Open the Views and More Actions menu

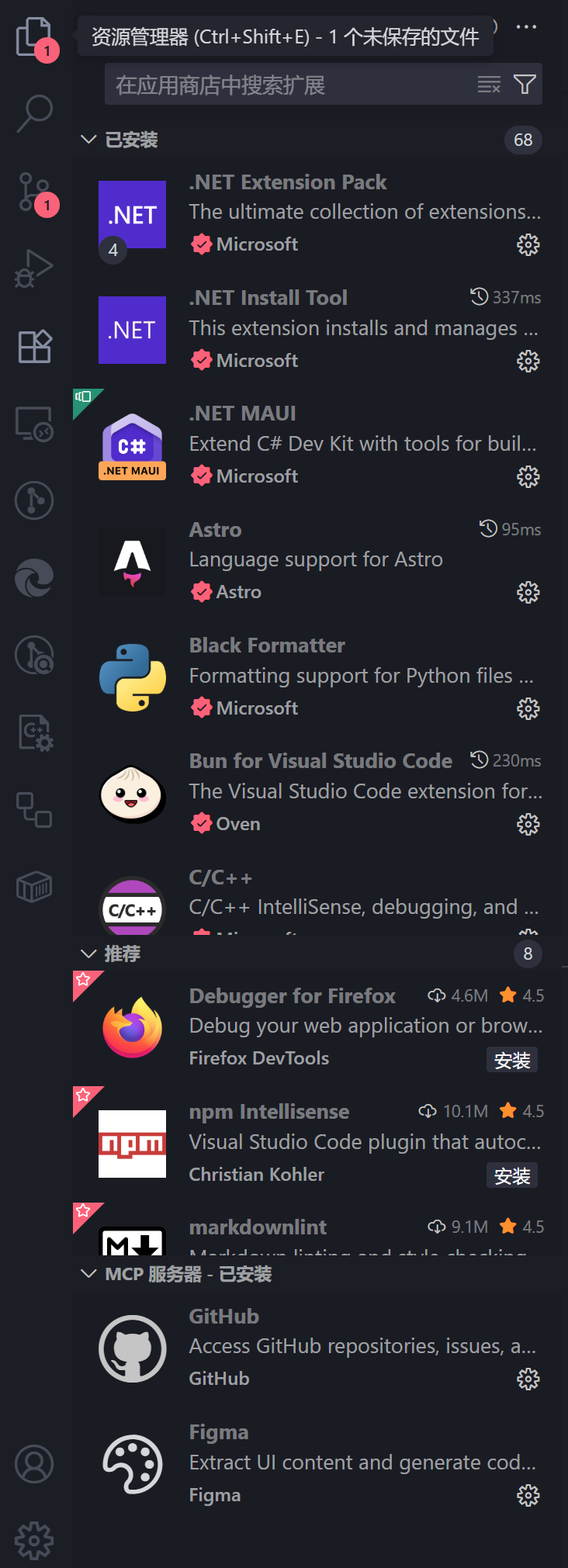pyautogui.click(x=527, y=26)
